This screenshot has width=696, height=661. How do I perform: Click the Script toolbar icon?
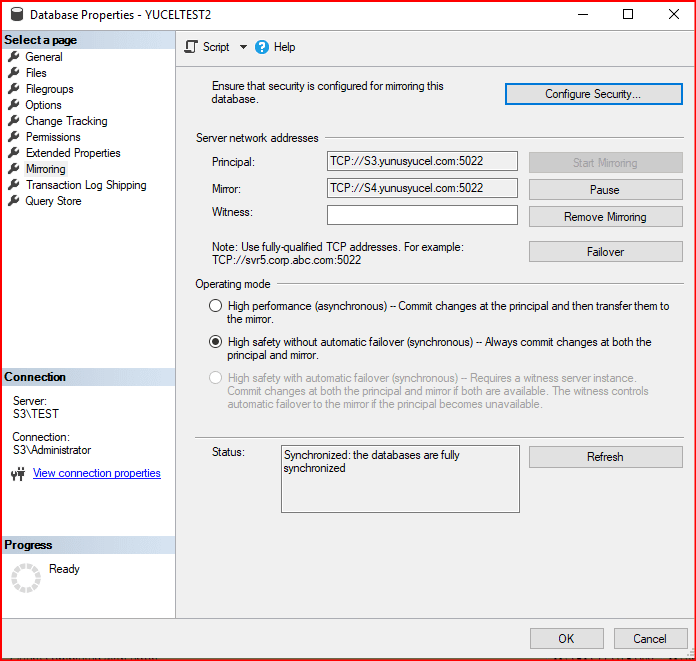point(191,47)
